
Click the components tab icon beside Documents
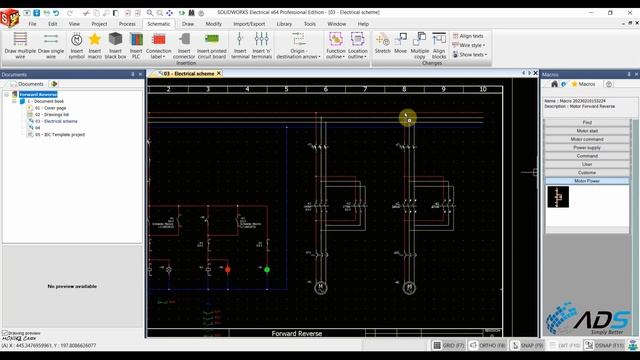[54, 84]
